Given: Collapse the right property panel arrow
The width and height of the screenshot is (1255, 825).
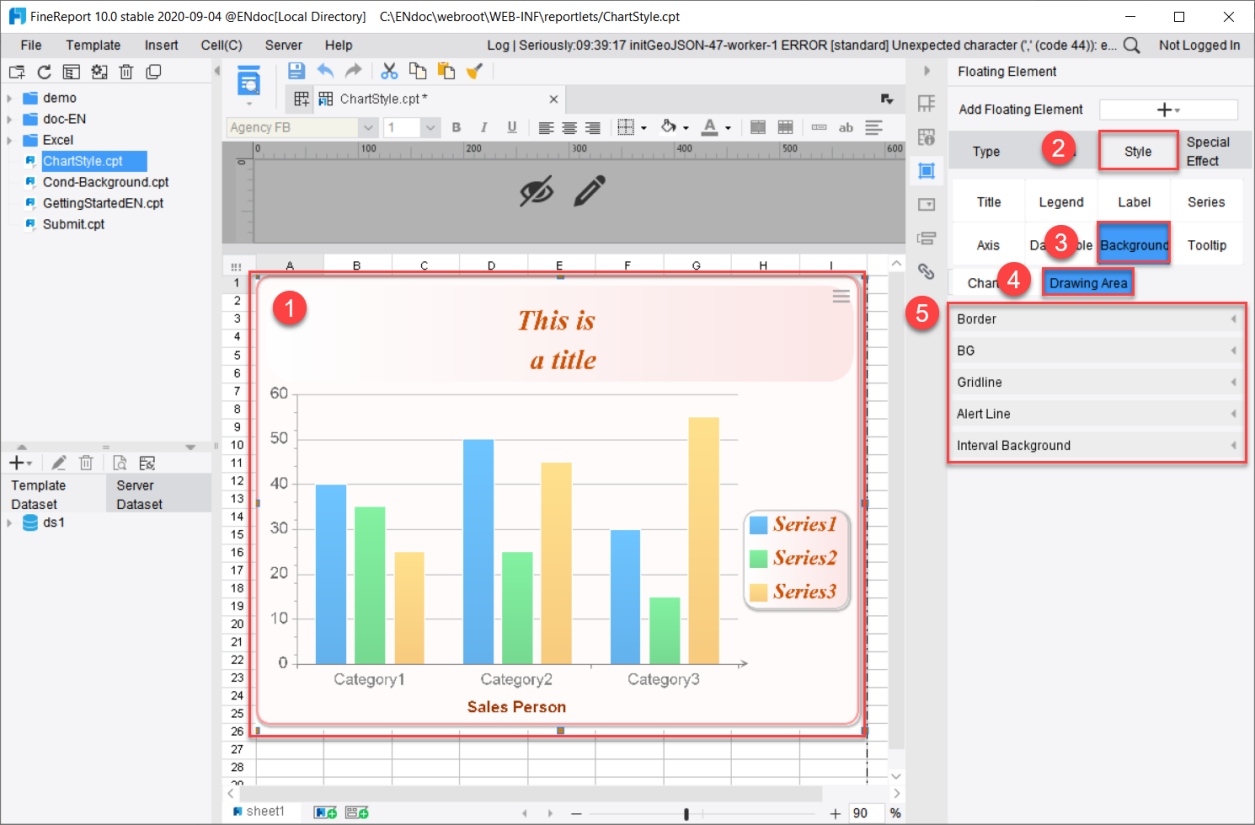Looking at the screenshot, I should [927, 71].
